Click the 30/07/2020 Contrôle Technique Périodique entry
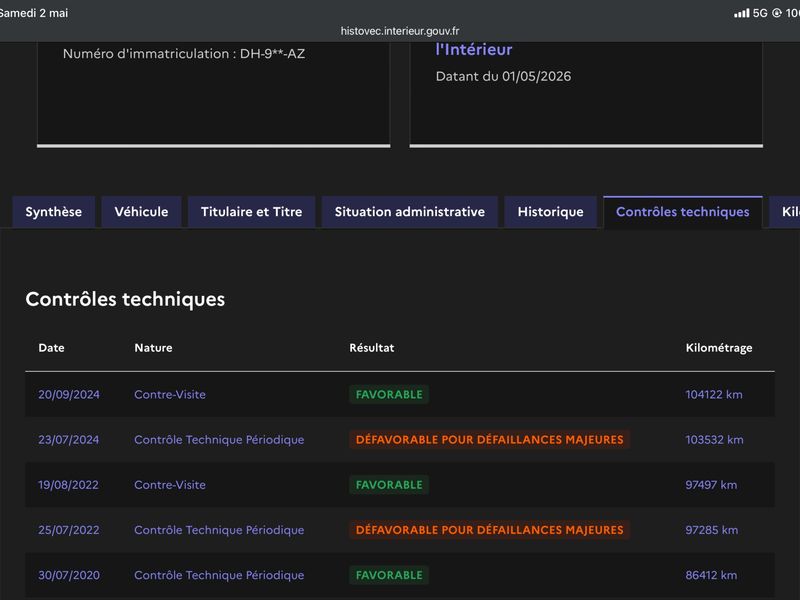The image size is (800, 600). point(219,575)
